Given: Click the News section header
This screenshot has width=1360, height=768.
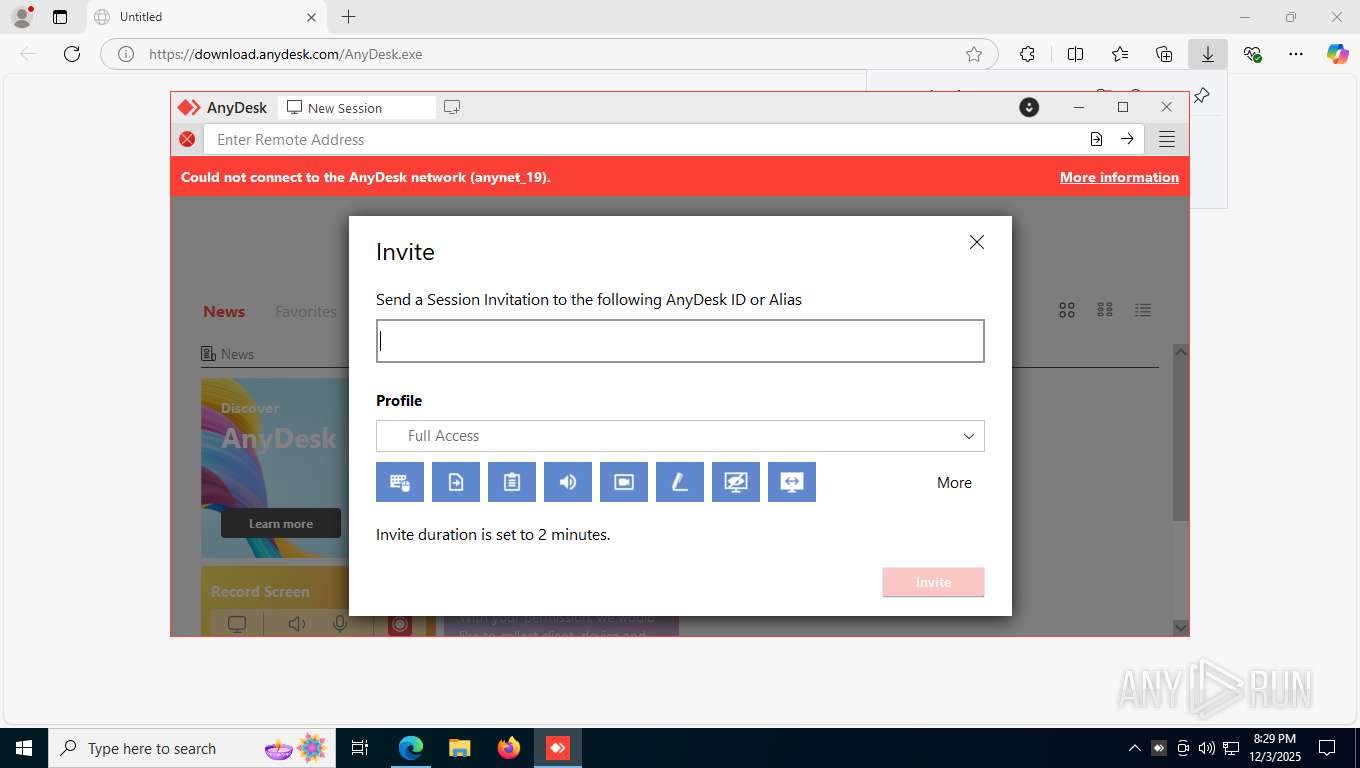Looking at the screenshot, I should [228, 354].
